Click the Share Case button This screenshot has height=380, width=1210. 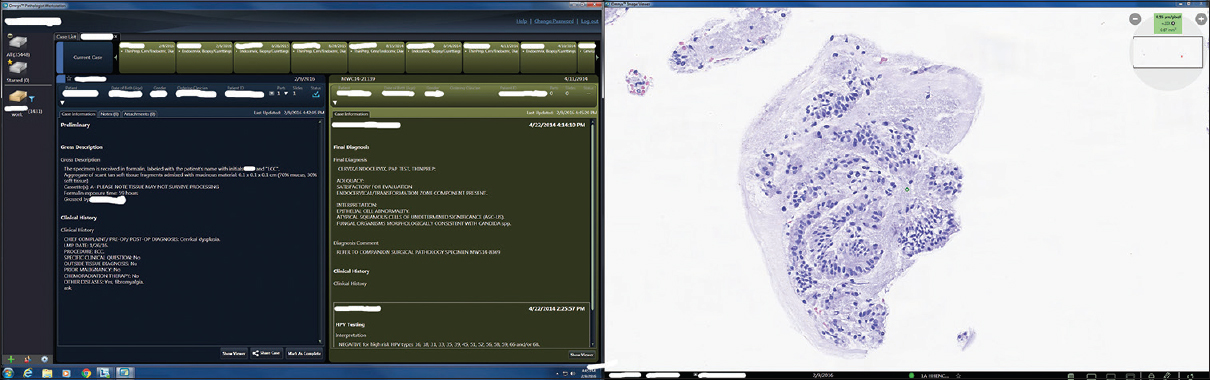267,353
